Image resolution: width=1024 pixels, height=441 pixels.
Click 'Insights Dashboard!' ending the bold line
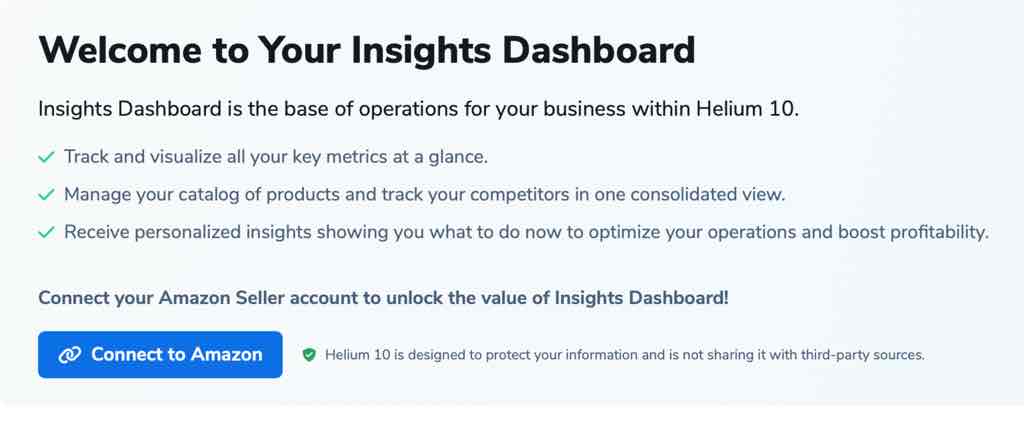point(641,298)
